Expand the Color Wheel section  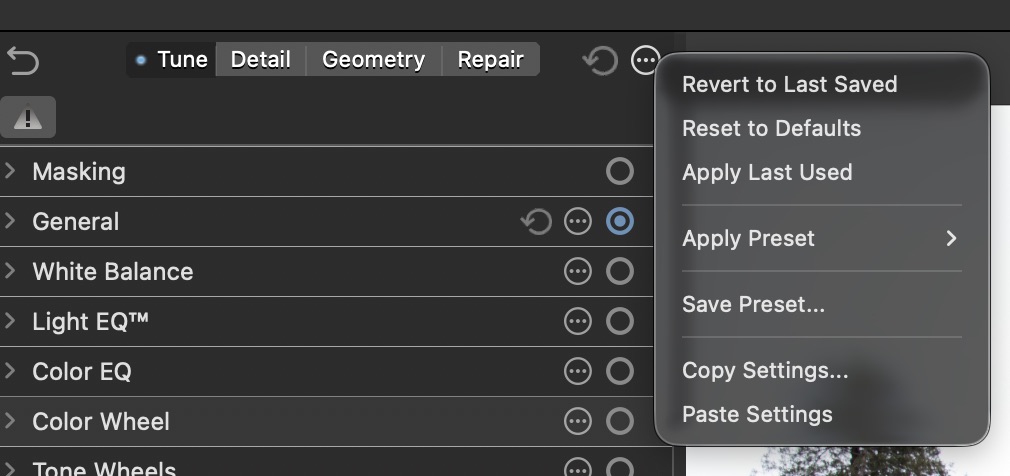[11, 422]
